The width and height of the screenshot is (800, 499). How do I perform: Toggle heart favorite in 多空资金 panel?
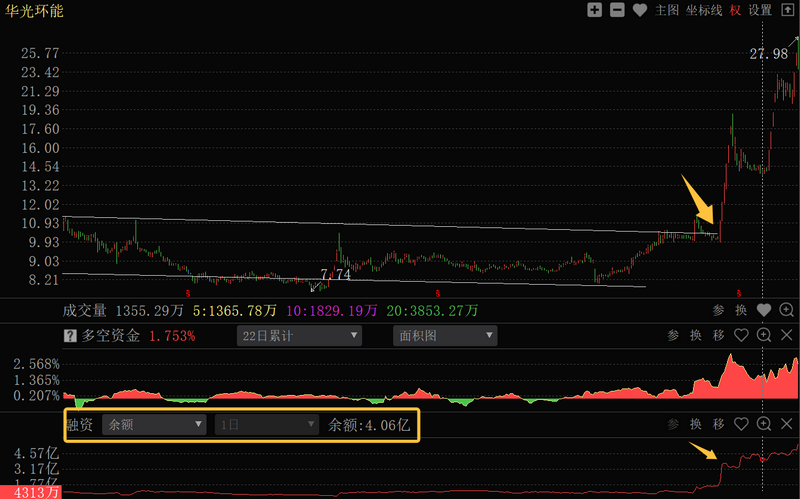pos(741,336)
